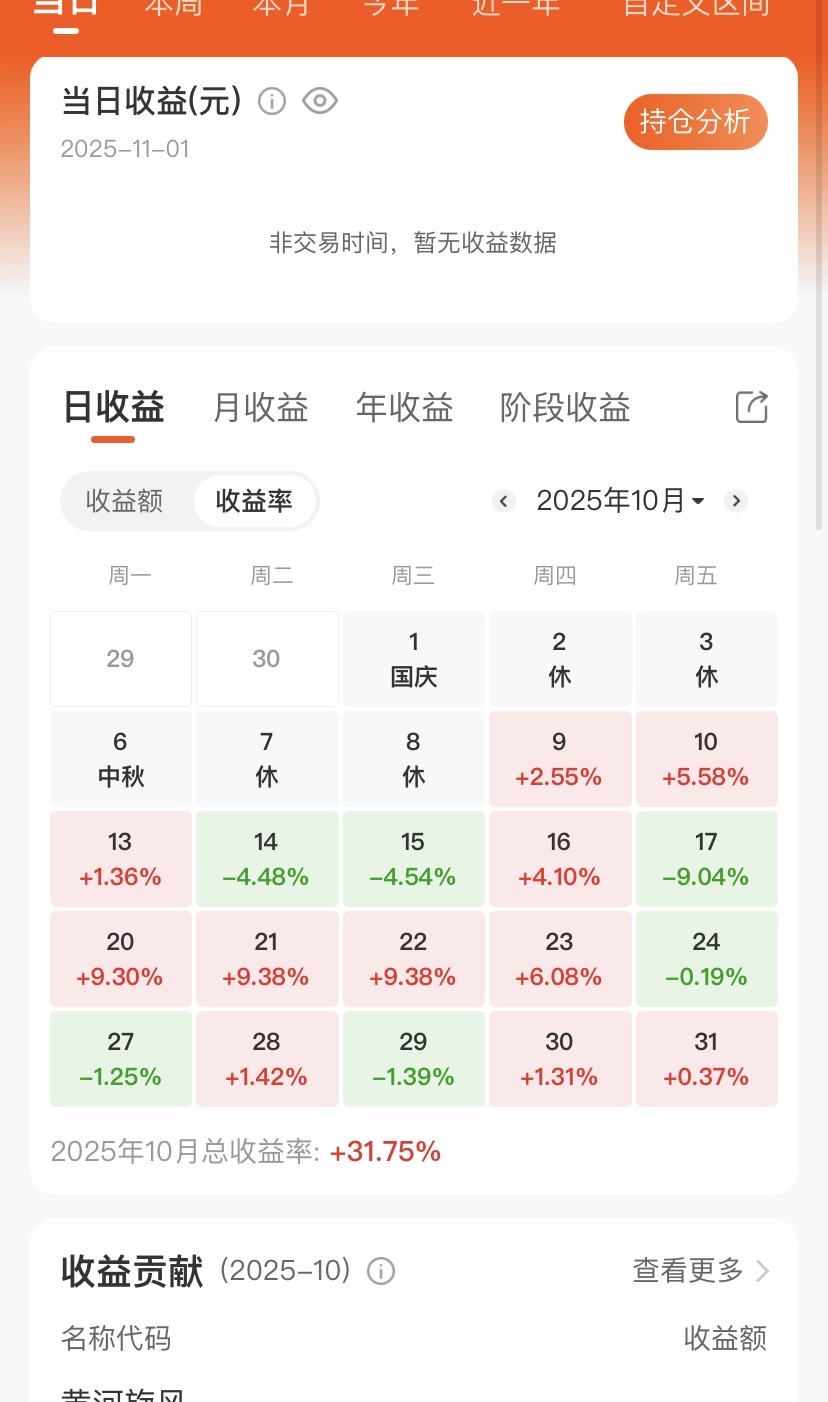Choose October 31 cell showing +0.37%

(x=707, y=1059)
